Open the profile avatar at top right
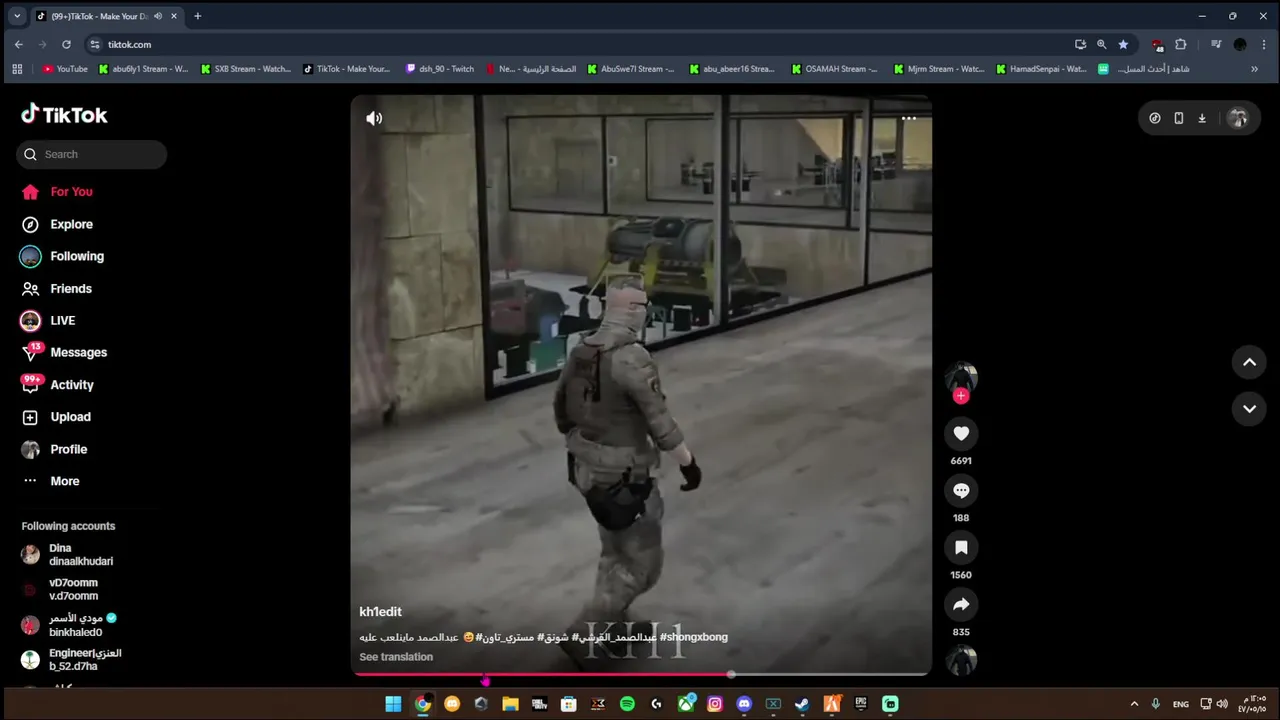The image size is (1280, 720). coord(1238,118)
